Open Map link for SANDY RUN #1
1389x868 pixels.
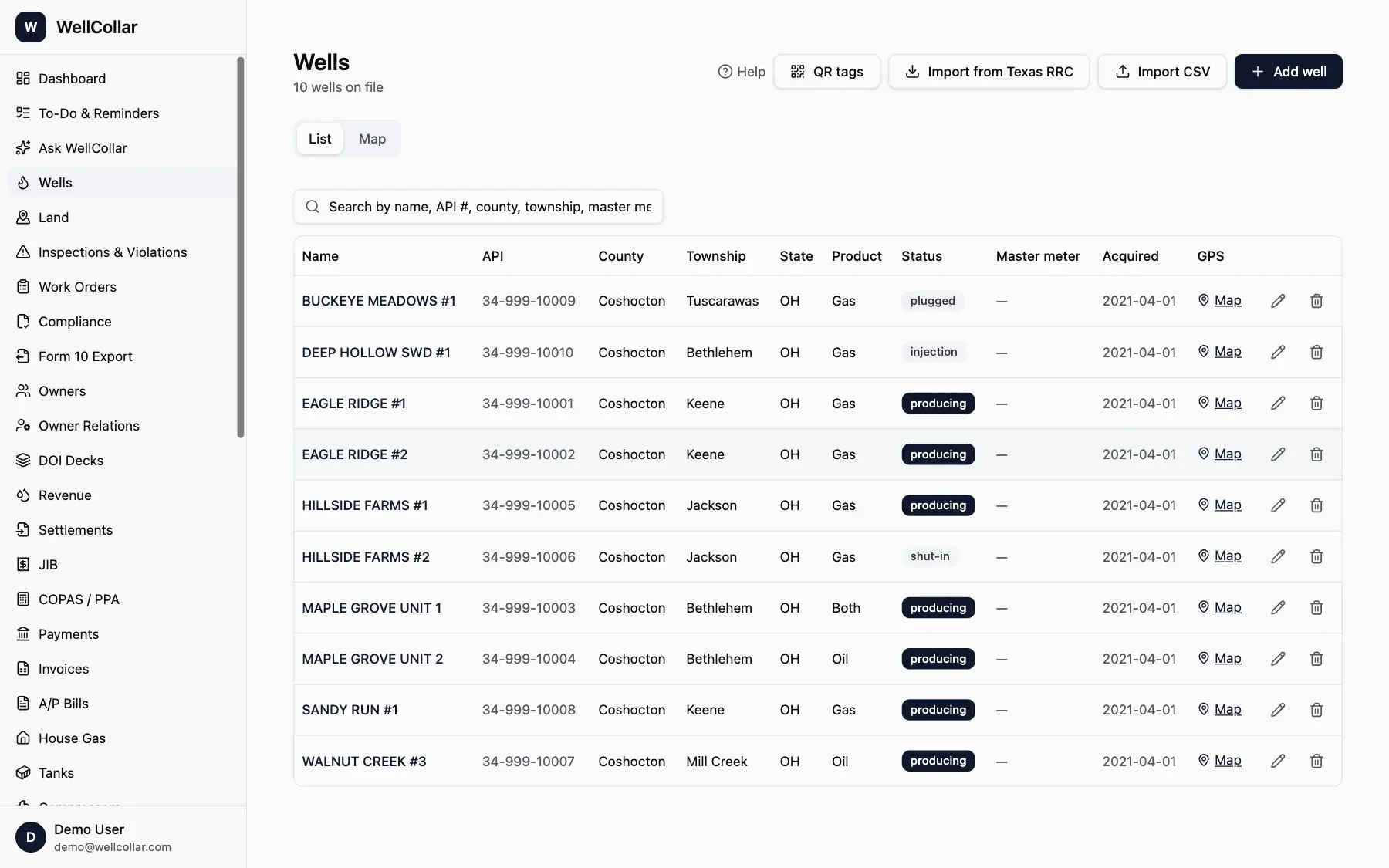(1219, 709)
